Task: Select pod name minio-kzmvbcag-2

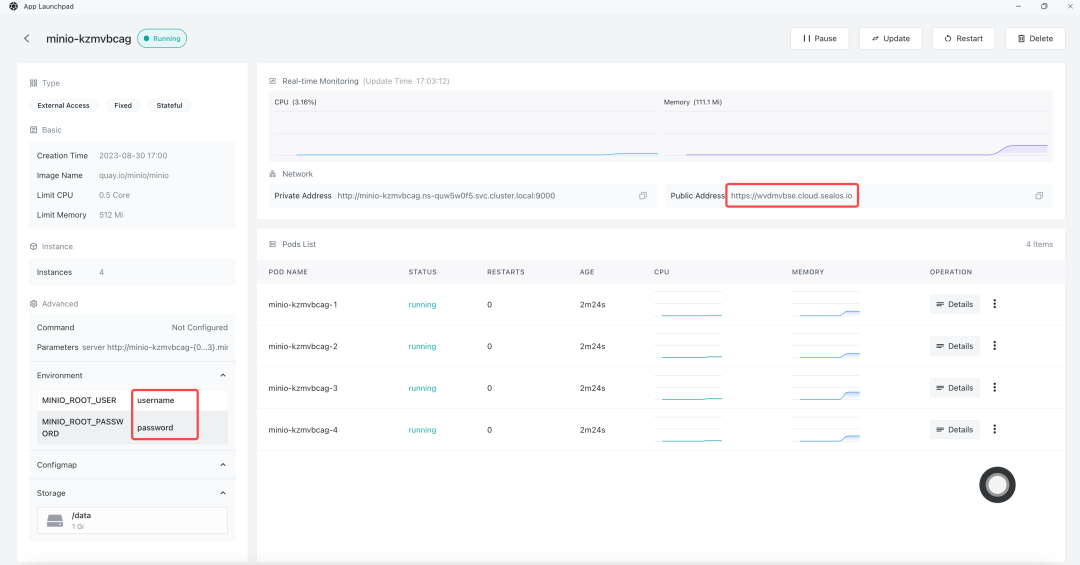Action: click(x=303, y=347)
